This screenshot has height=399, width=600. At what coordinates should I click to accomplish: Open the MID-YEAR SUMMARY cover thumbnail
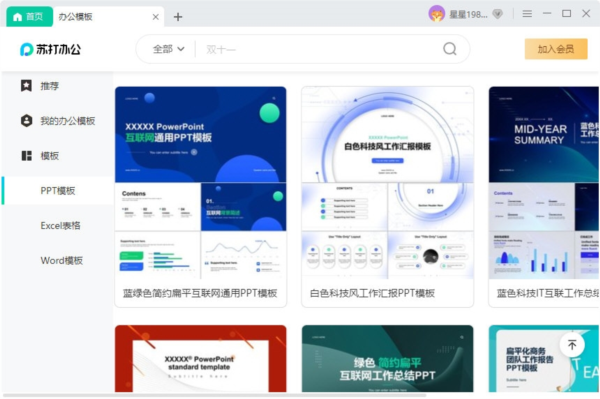tap(544, 134)
